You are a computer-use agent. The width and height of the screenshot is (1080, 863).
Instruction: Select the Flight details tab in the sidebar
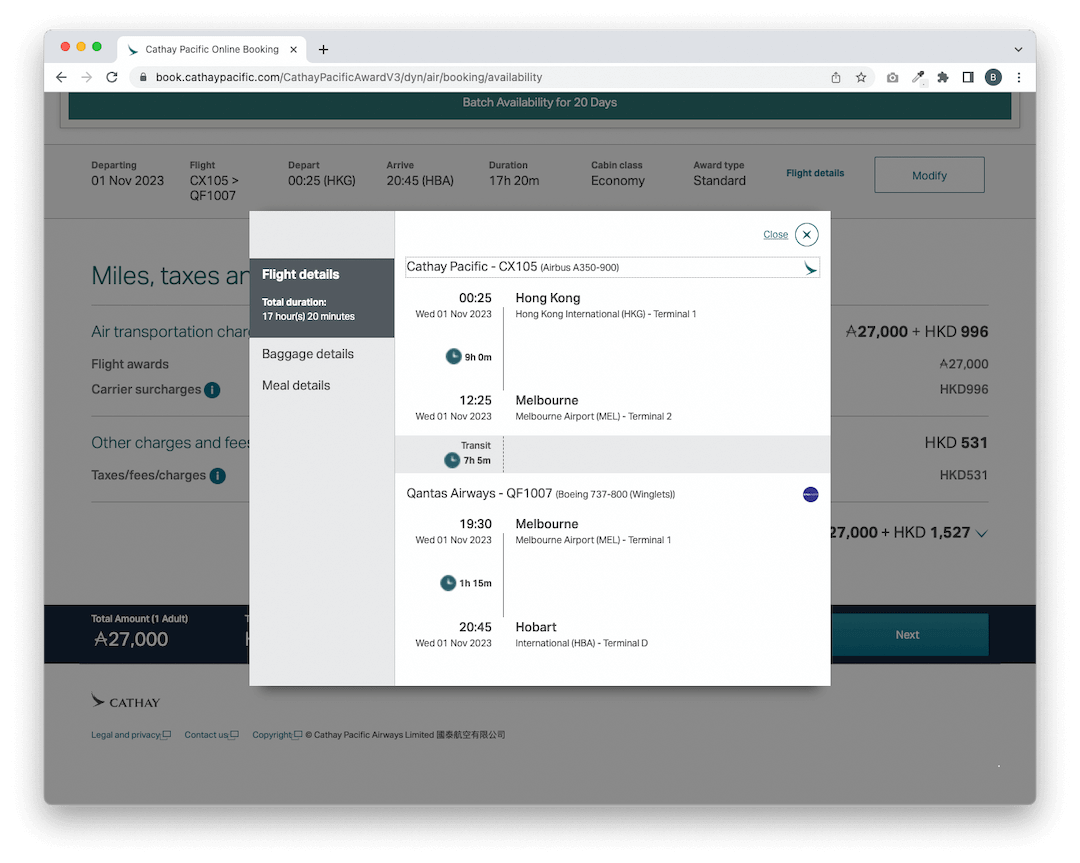[322, 298]
